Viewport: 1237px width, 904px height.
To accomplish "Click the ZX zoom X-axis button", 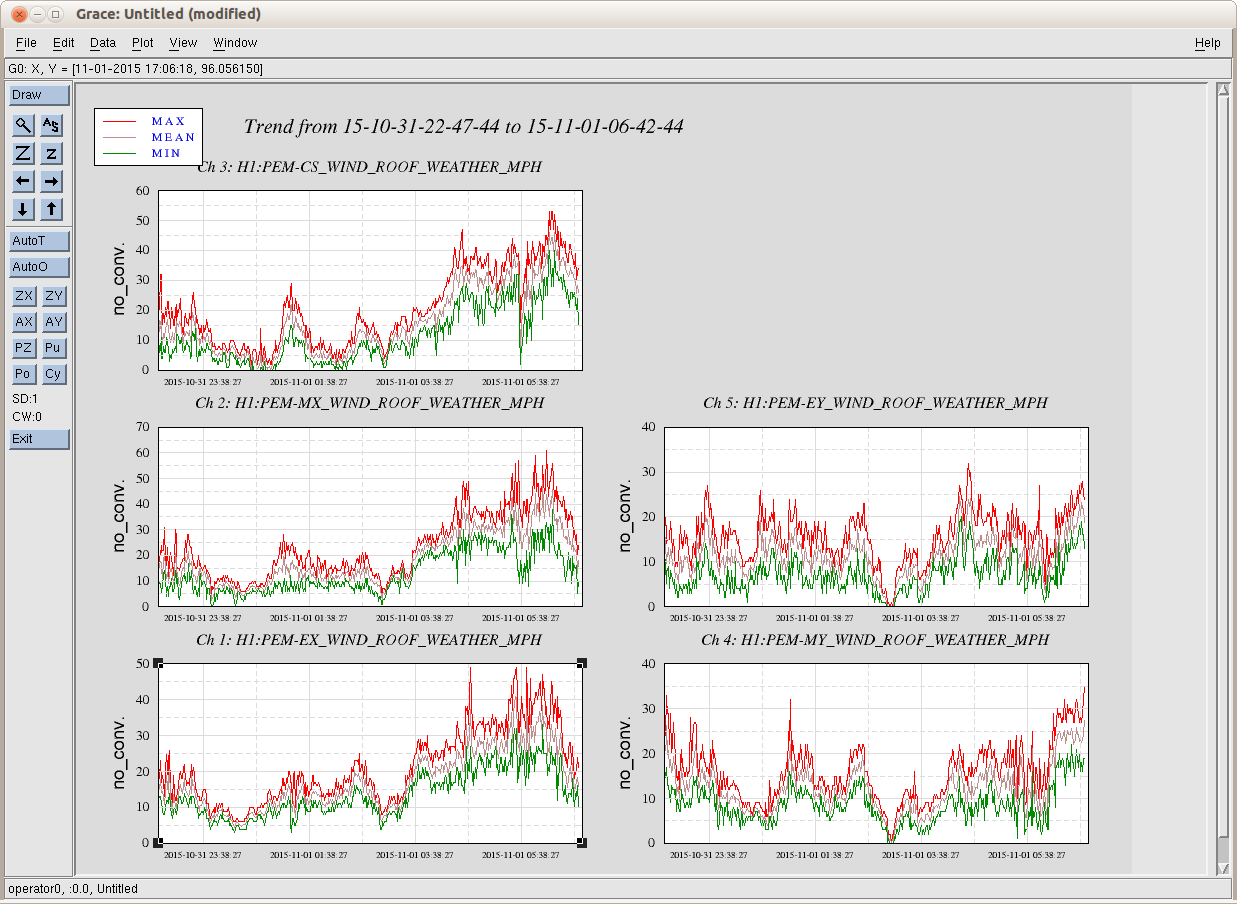I will (24, 296).
